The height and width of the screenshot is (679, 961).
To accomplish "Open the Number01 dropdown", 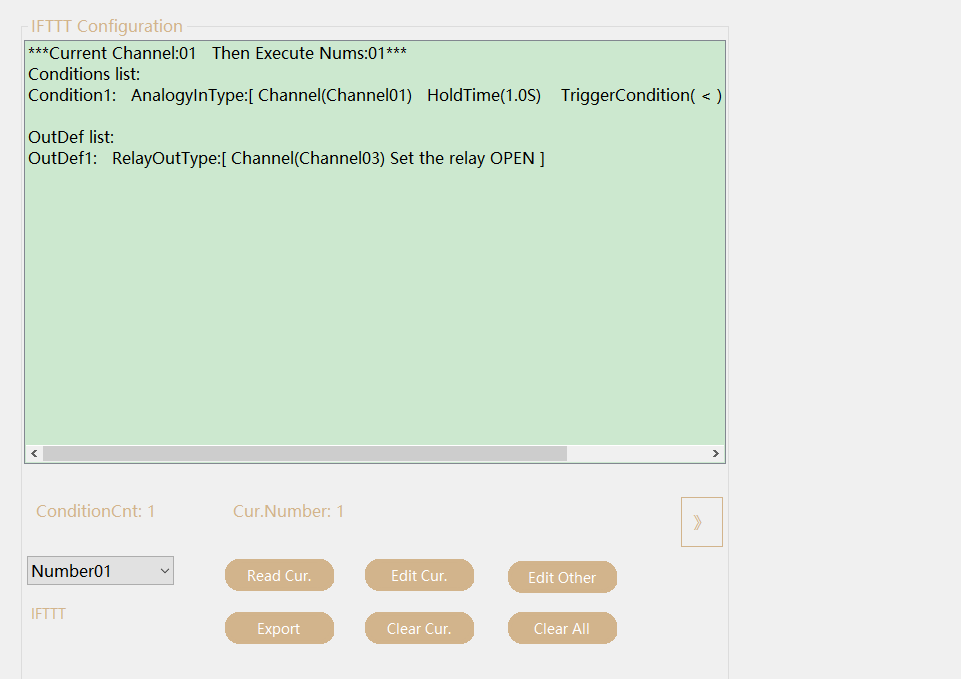I will (x=100, y=571).
